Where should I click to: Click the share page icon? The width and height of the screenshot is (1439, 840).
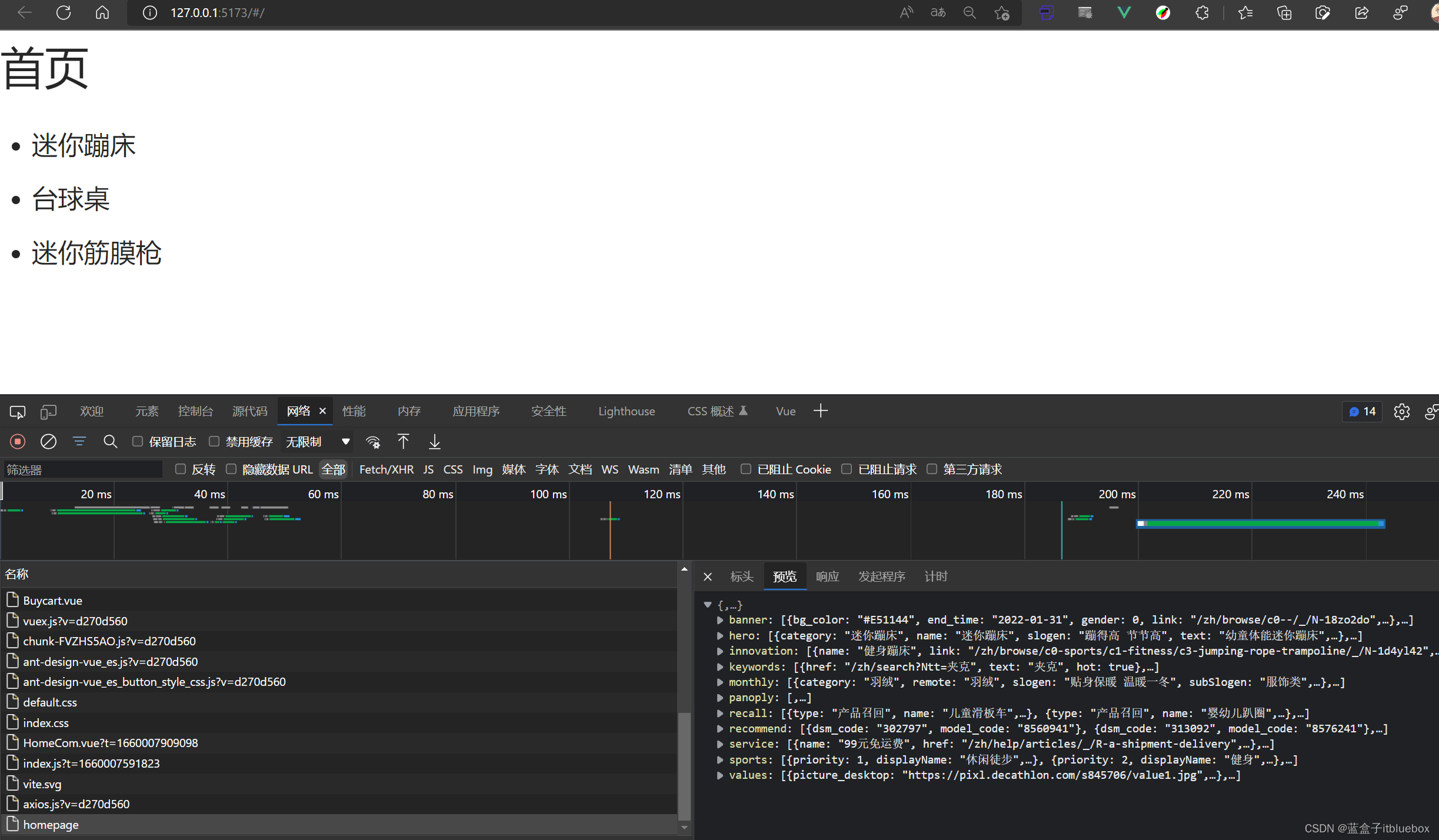1361,12
